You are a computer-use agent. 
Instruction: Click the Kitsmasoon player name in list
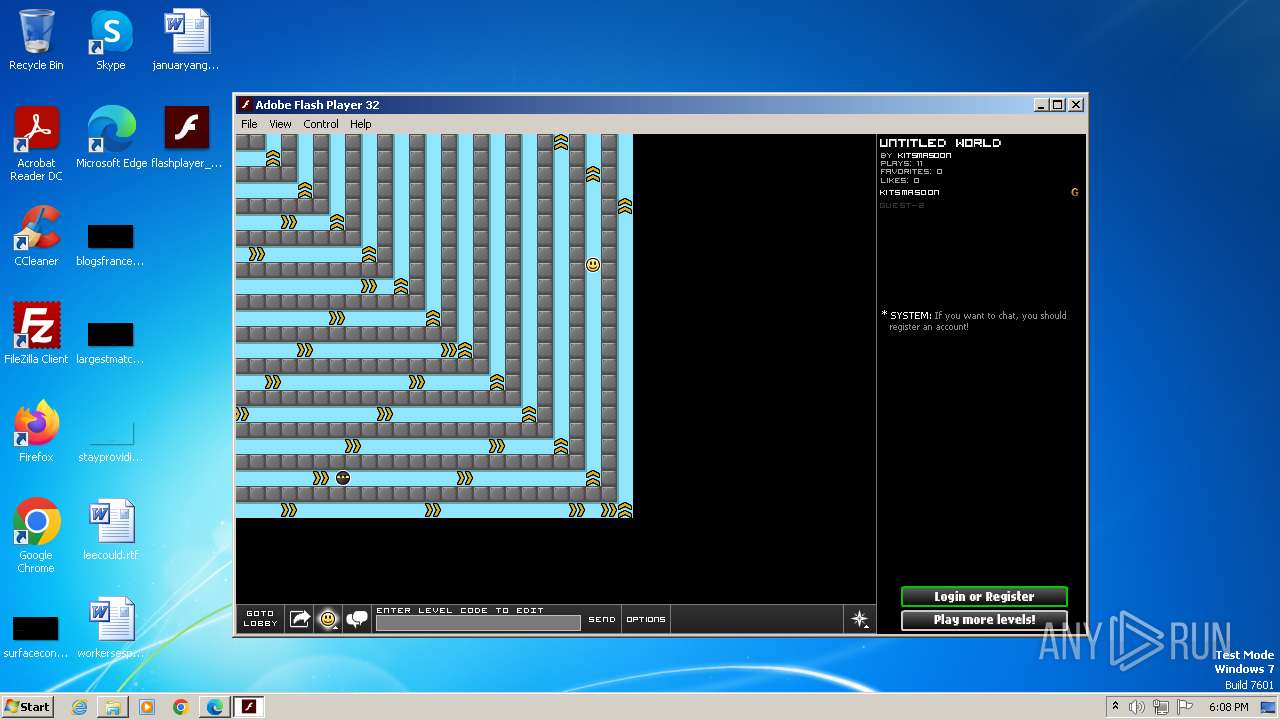point(909,192)
